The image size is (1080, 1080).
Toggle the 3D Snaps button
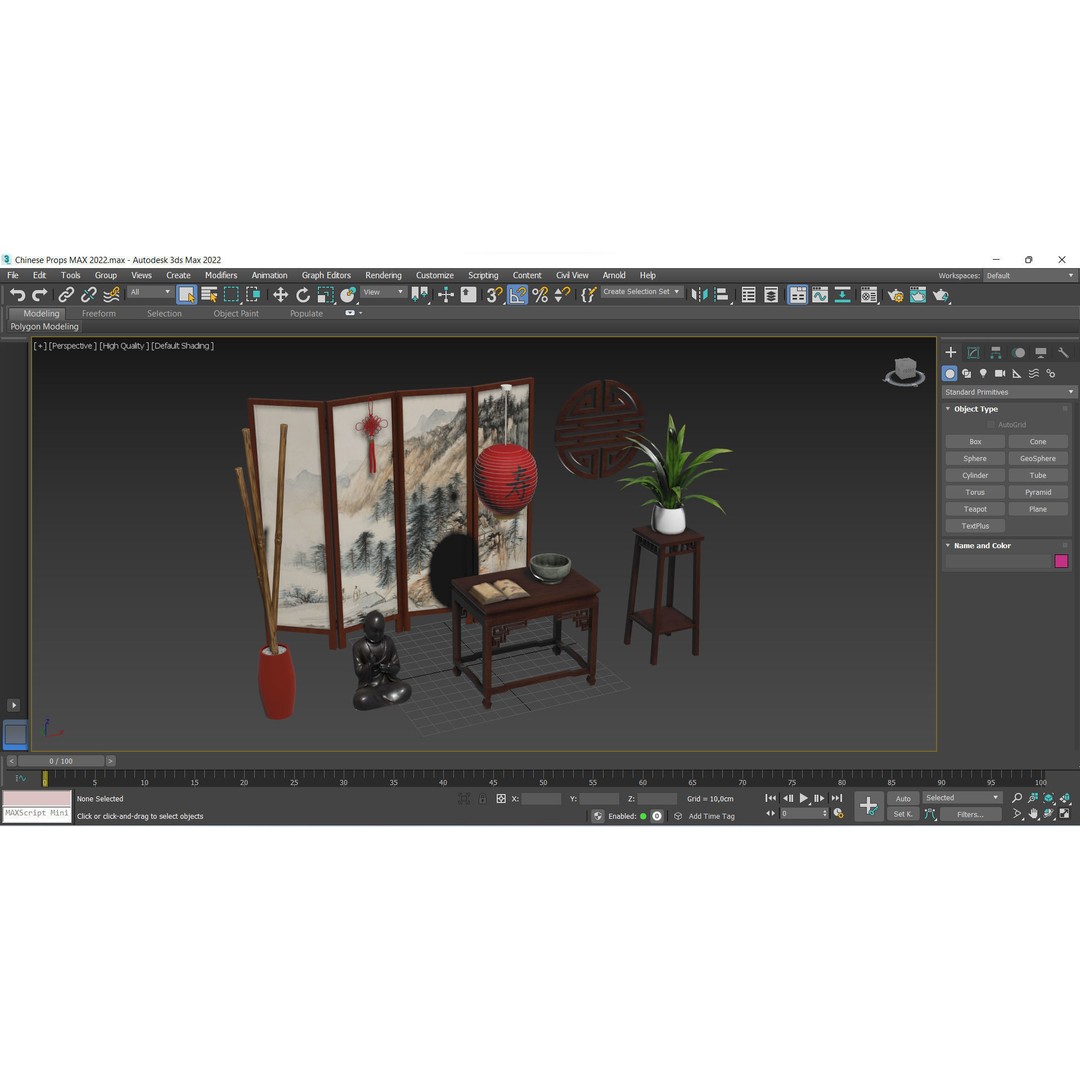point(495,295)
